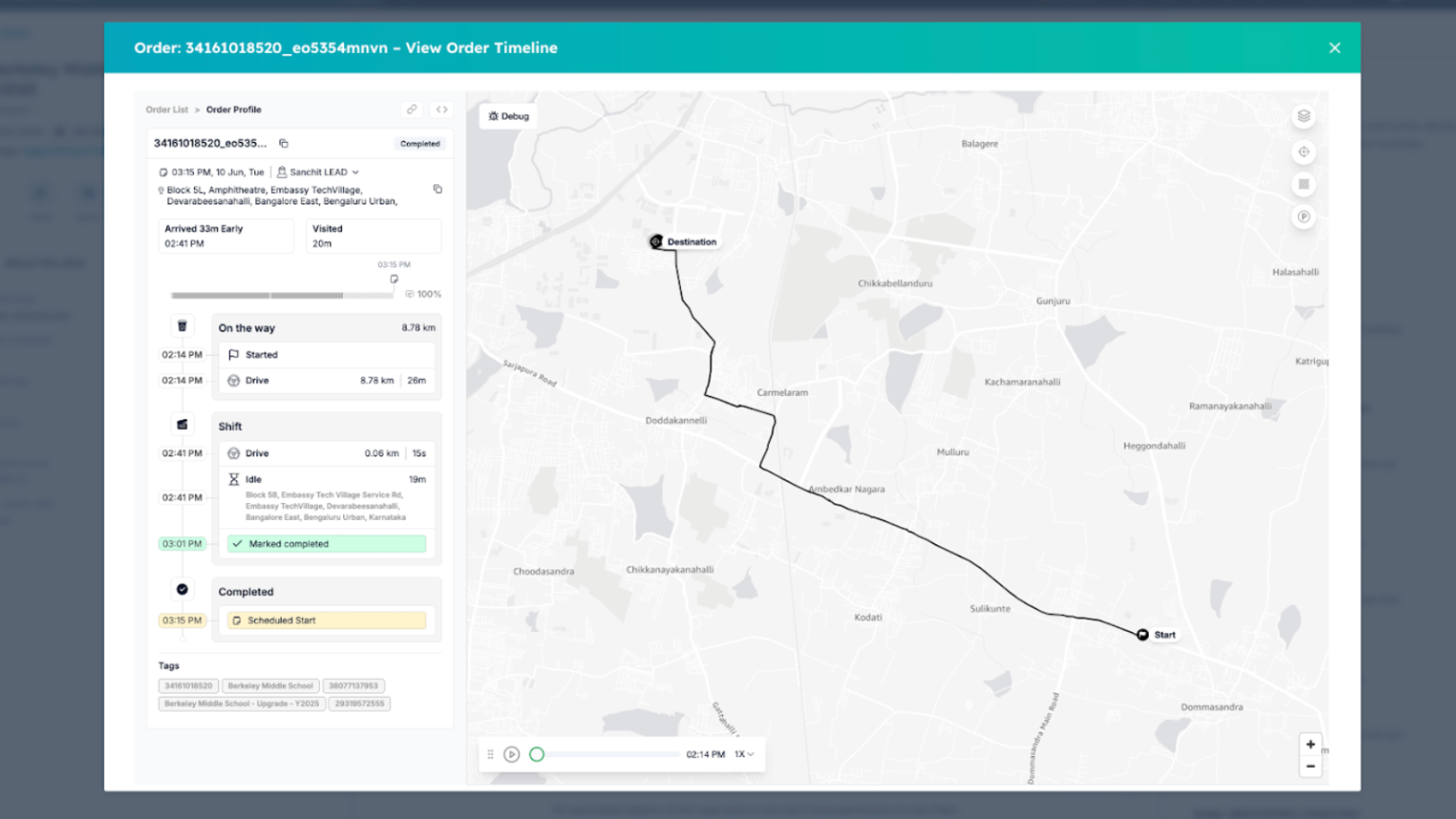1456x819 pixels.
Task: Select the Berkeley Middle School tag
Action: click(x=270, y=686)
